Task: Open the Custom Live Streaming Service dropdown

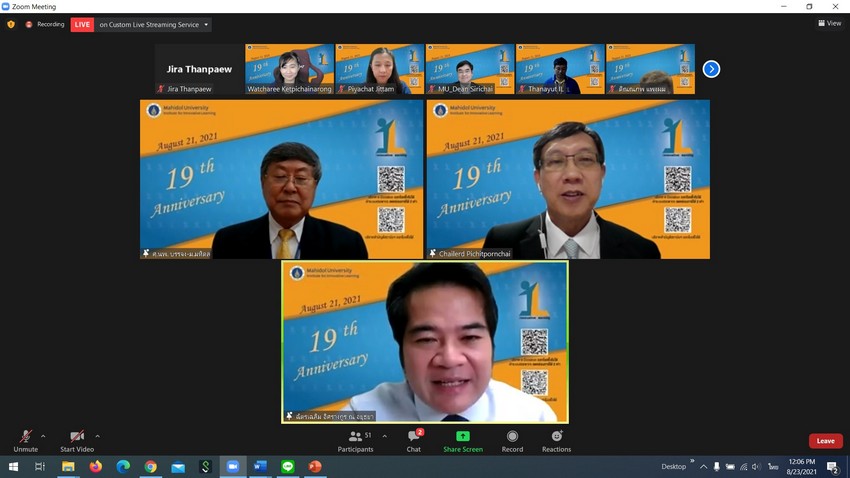Action: [x=154, y=25]
